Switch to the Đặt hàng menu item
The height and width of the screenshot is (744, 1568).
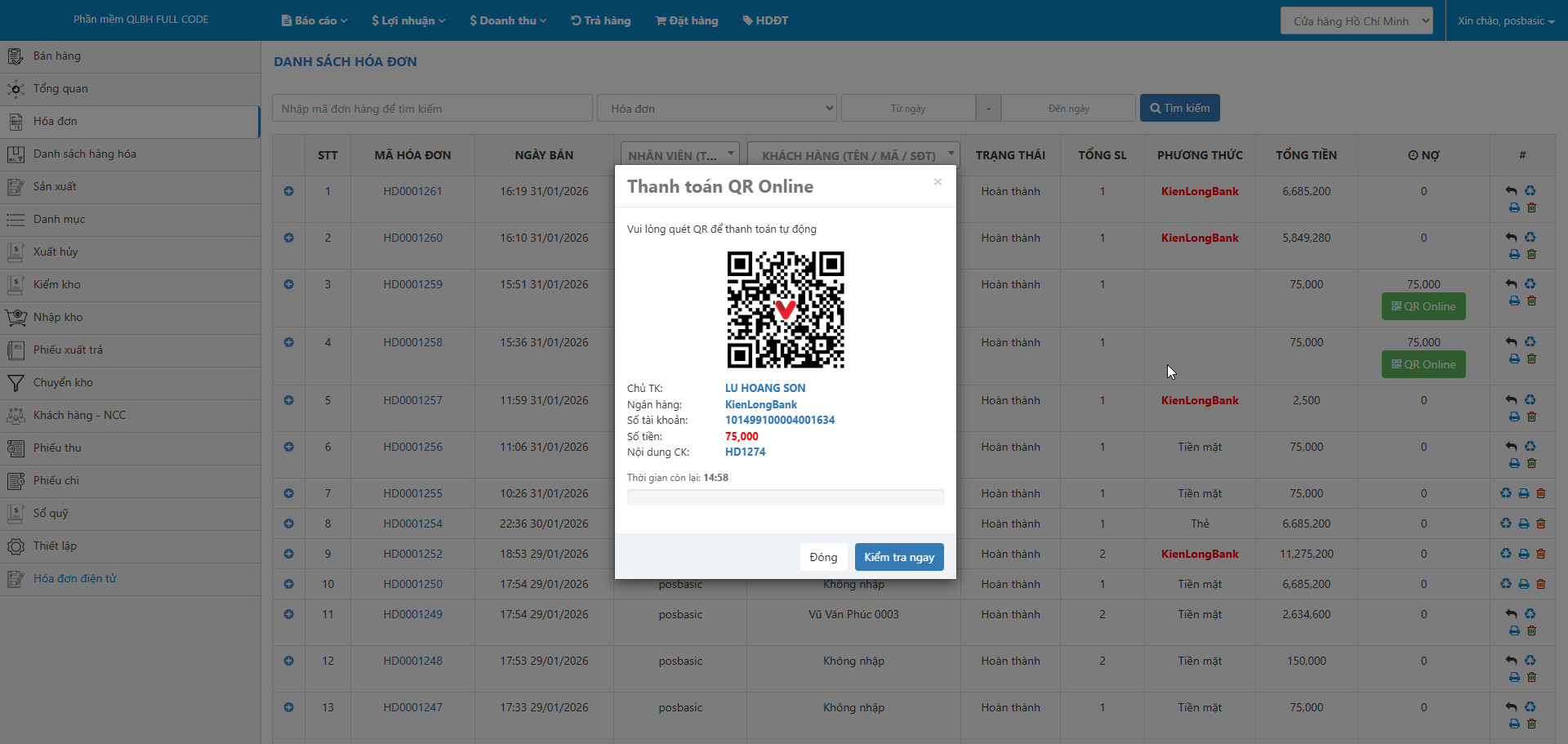(x=686, y=20)
